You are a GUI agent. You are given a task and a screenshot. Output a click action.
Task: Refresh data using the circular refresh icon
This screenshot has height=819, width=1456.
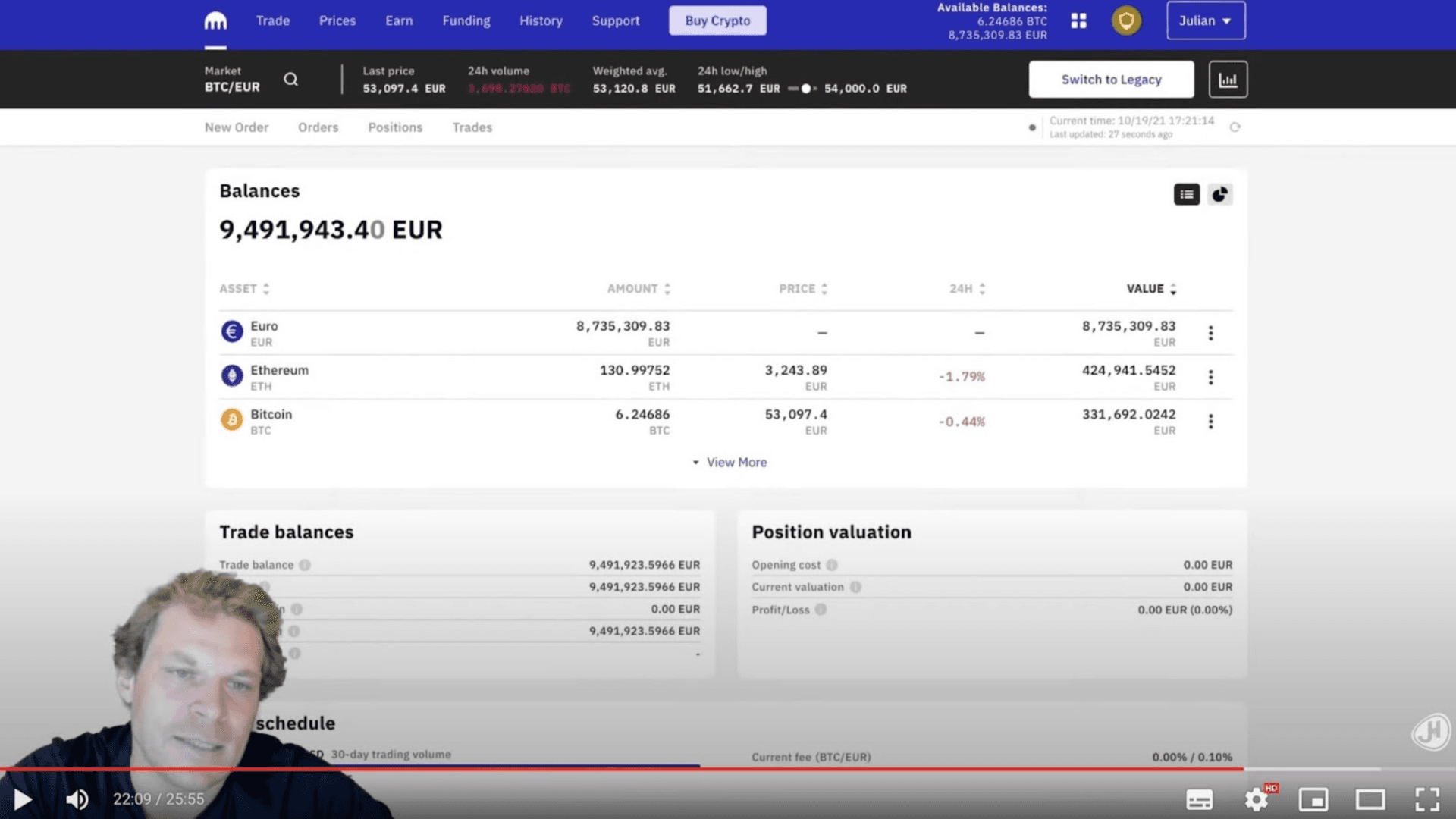click(x=1235, y=127)
